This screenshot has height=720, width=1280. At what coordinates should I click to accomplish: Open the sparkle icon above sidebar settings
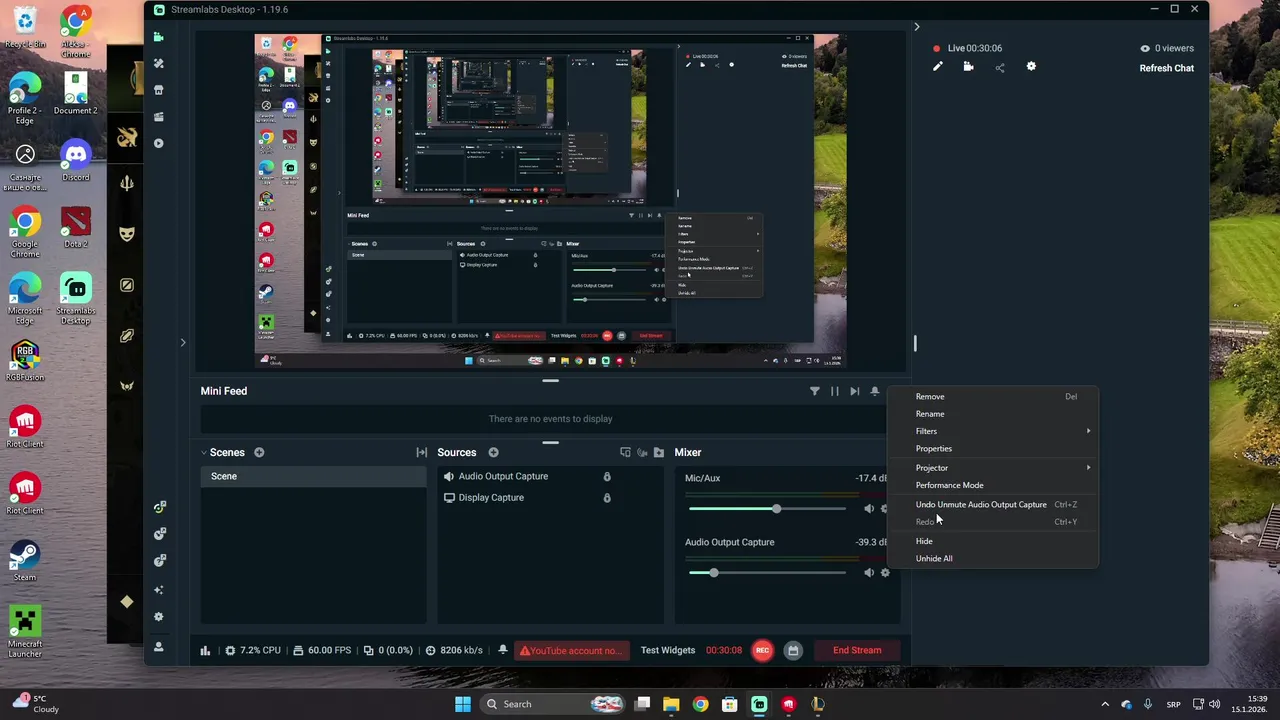[x=158, y=590]
